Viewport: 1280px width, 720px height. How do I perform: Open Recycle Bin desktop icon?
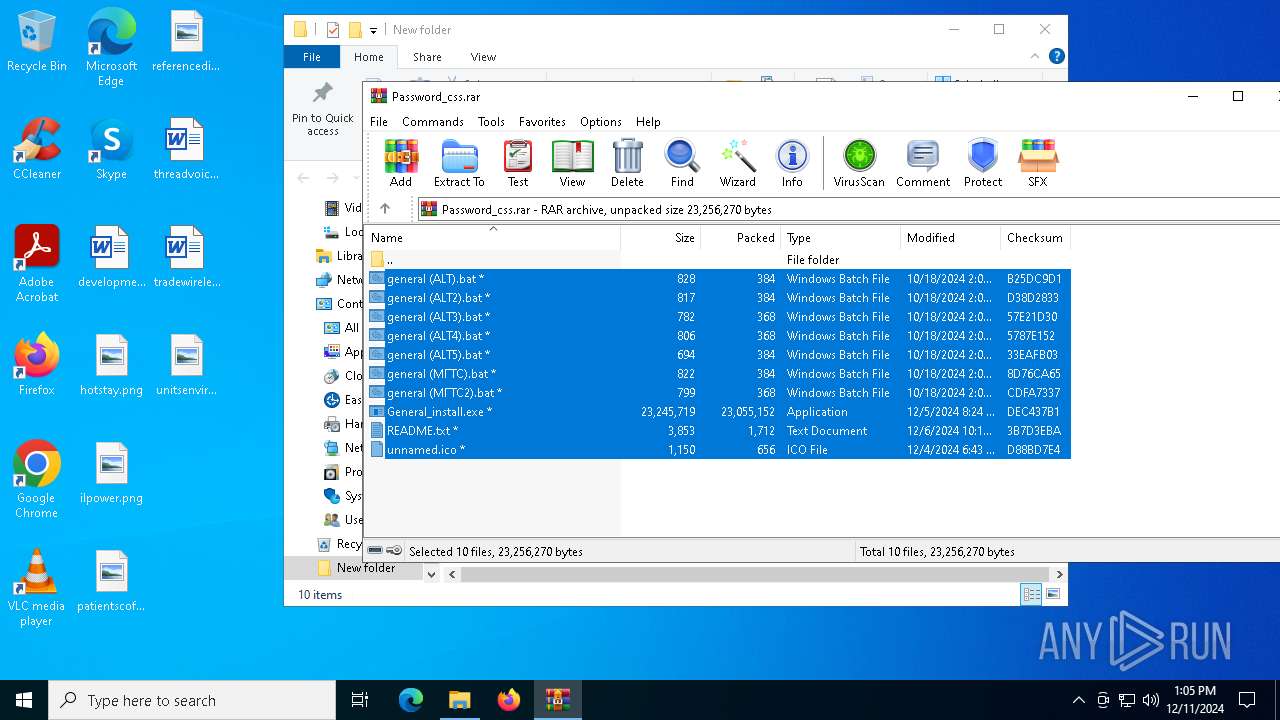[x=37, y=42]
